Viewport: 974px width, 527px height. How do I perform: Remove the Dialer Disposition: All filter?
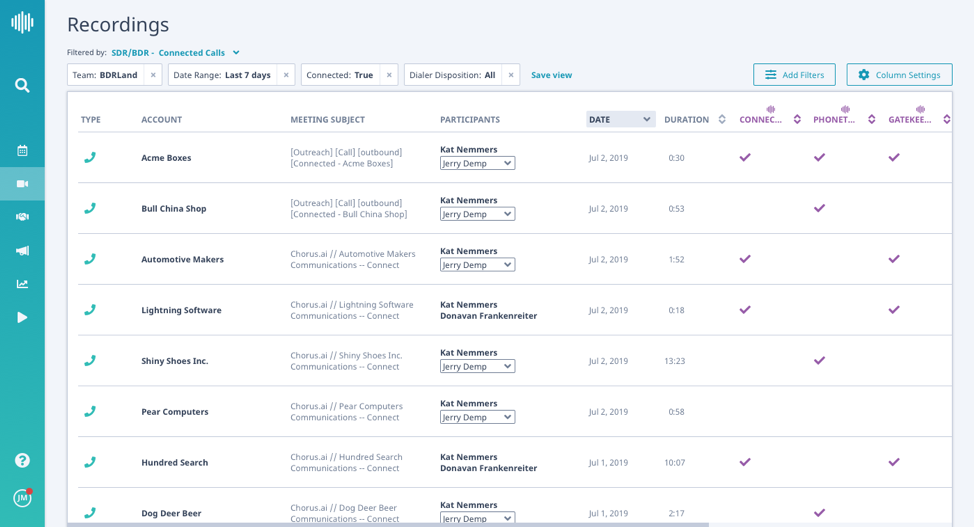511,75
